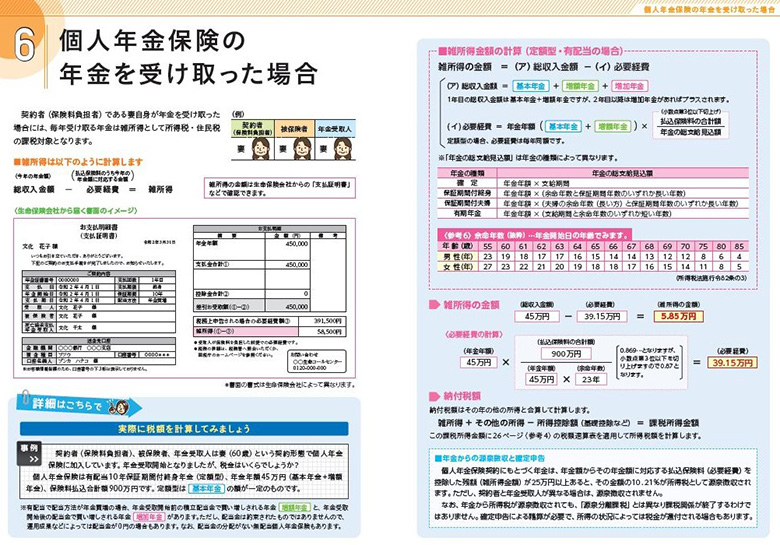Click the pink arrow marker beside 雑所得の金額
Image resolution: width=780 pixels, height=545 pixels.
(x=434, y=305)
